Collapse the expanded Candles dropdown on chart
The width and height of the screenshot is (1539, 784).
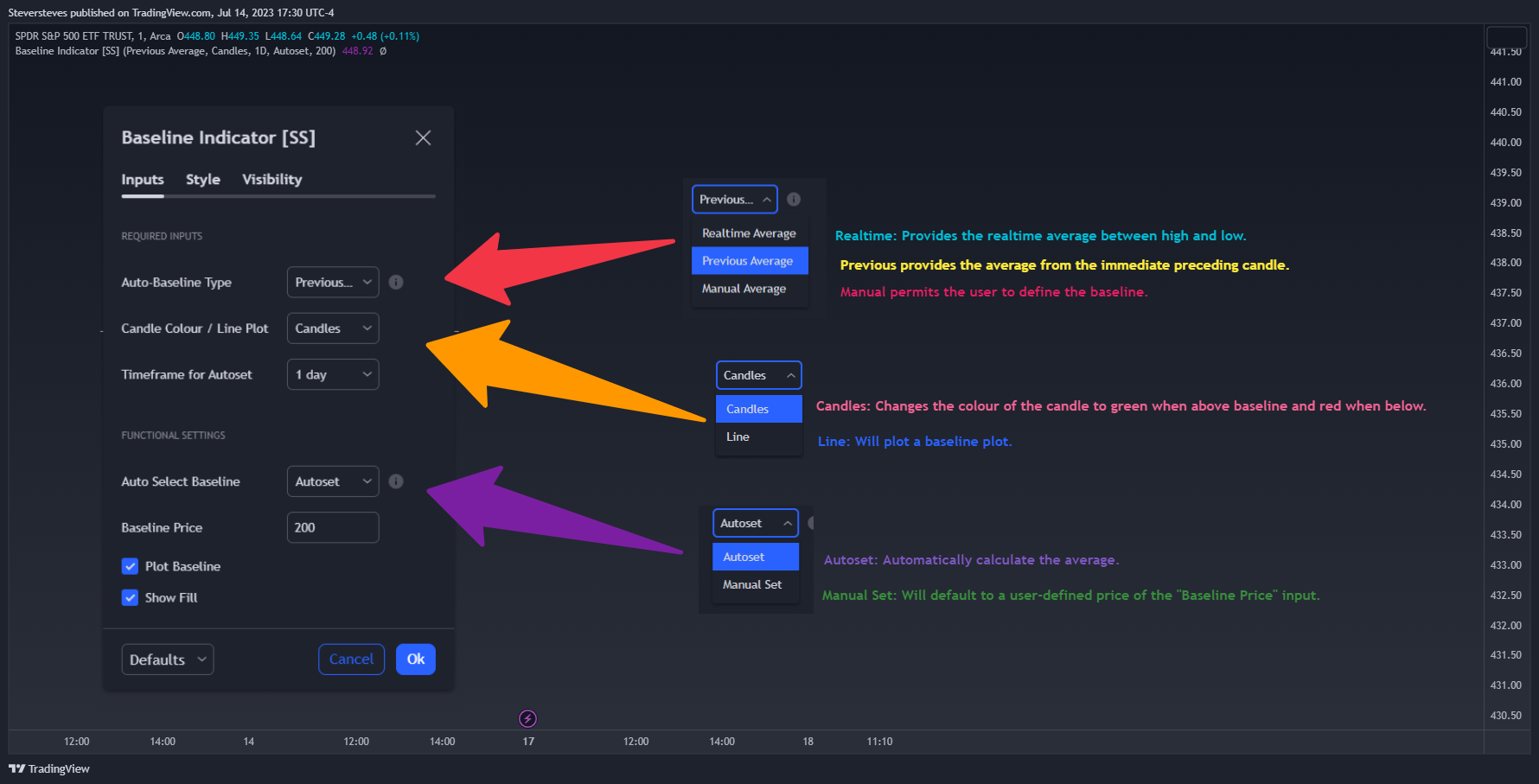tap(759, 375)
